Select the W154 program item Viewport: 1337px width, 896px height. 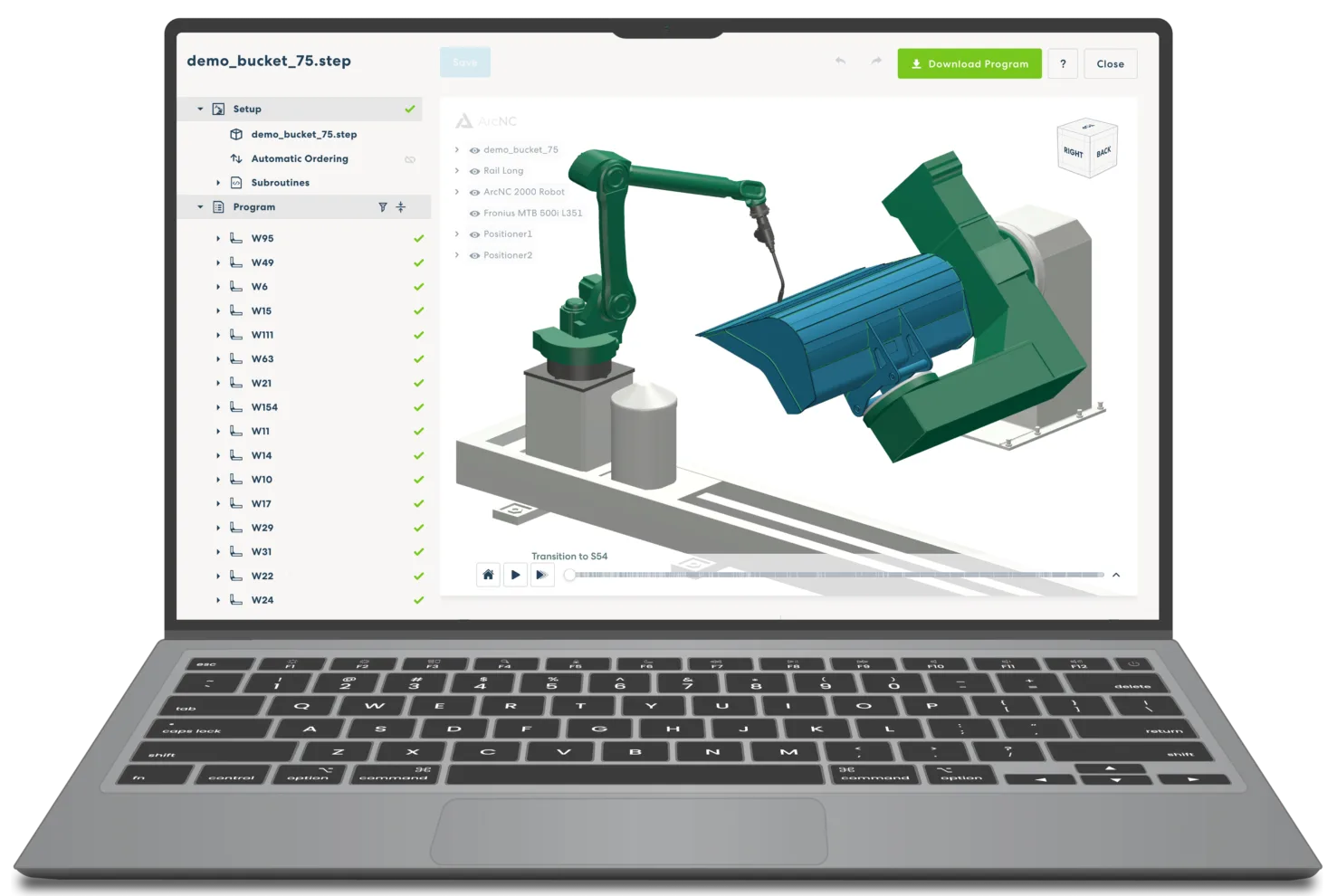tap(264, 407)
